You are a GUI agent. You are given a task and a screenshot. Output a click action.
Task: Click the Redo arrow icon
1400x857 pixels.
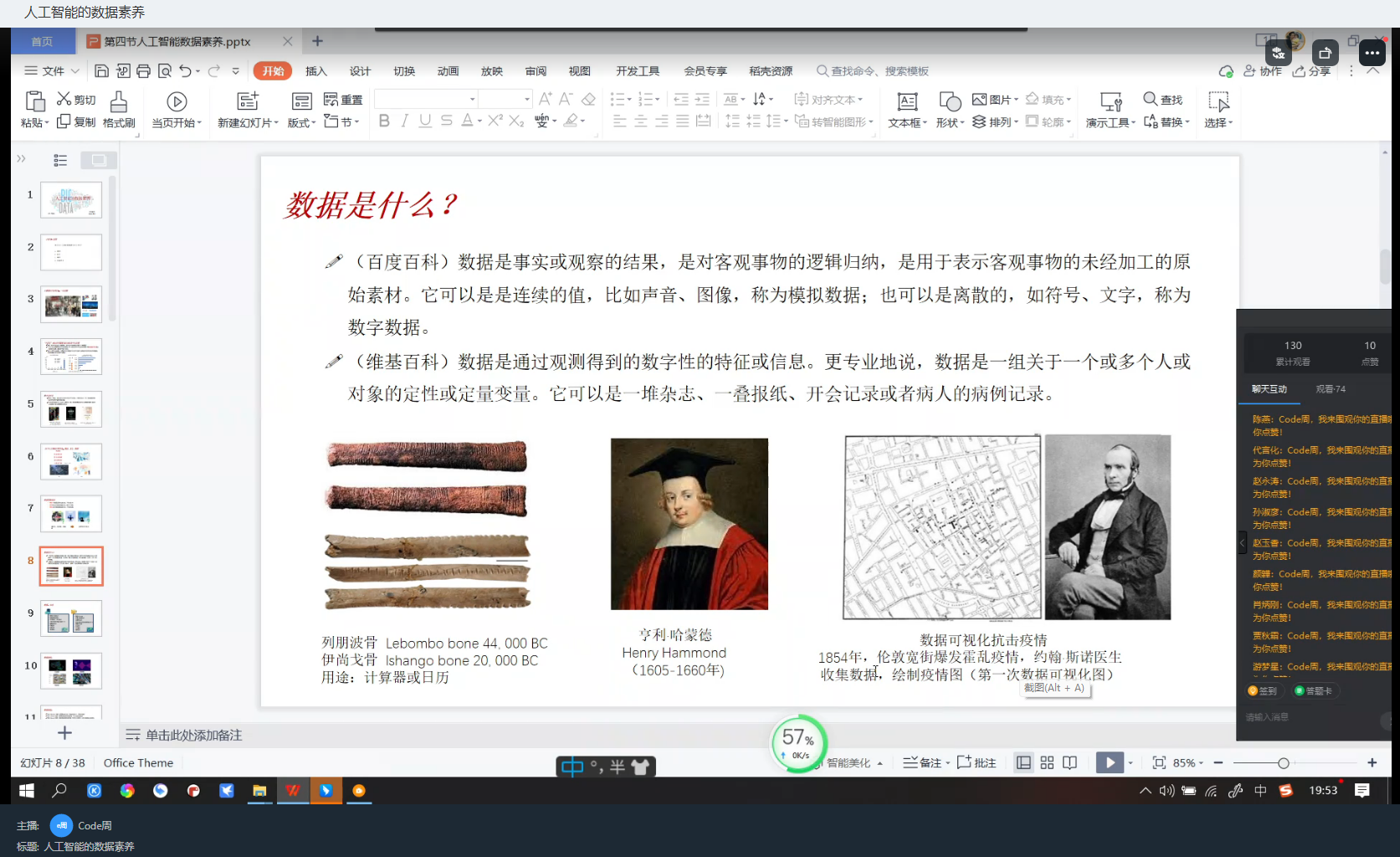[214, 71]
